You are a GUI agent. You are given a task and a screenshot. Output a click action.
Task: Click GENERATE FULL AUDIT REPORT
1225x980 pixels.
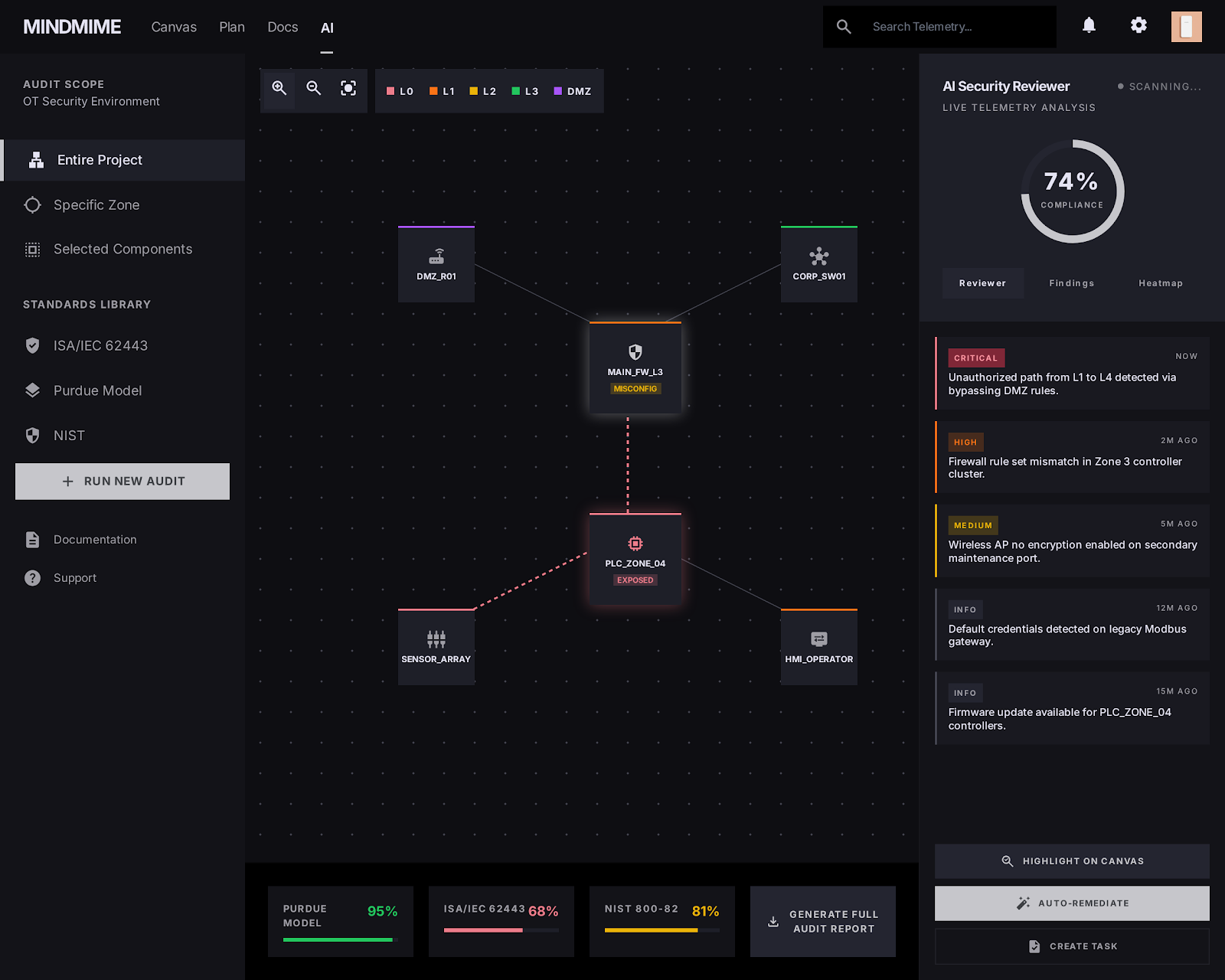coord(822,921)
